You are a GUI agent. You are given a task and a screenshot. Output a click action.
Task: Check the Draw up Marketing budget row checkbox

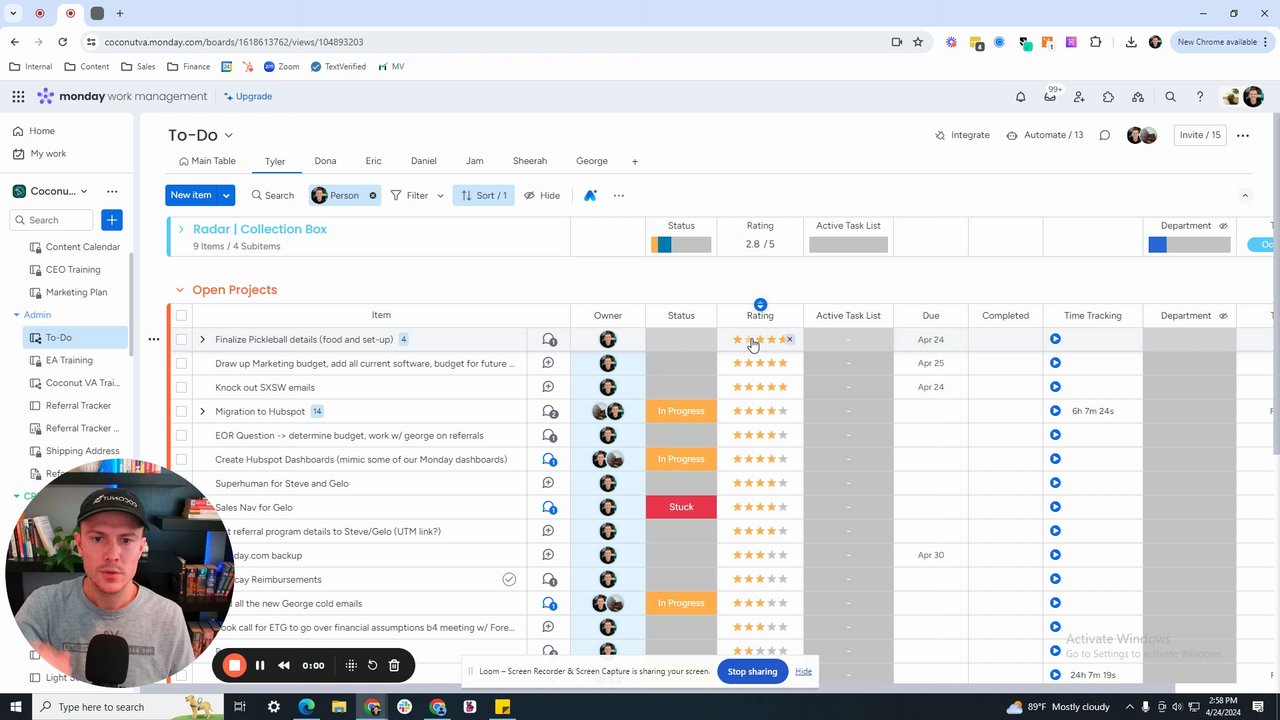[181, 363]
